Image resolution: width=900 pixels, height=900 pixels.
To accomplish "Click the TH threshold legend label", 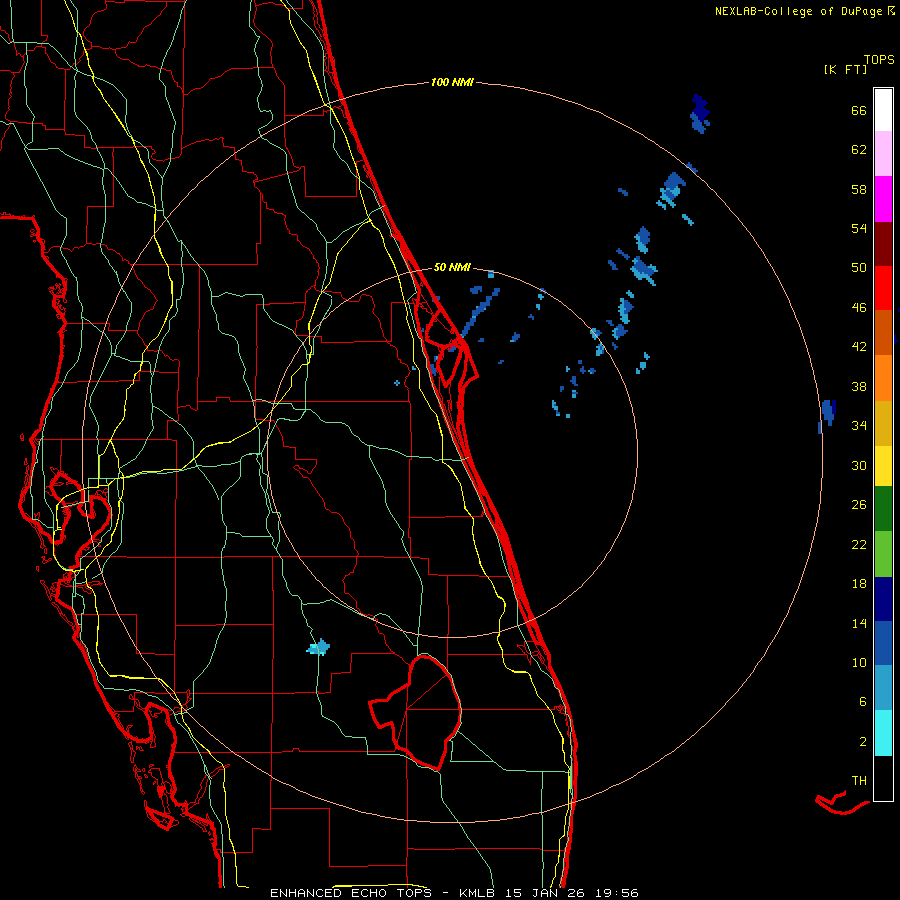I will [x=859, y=781].
